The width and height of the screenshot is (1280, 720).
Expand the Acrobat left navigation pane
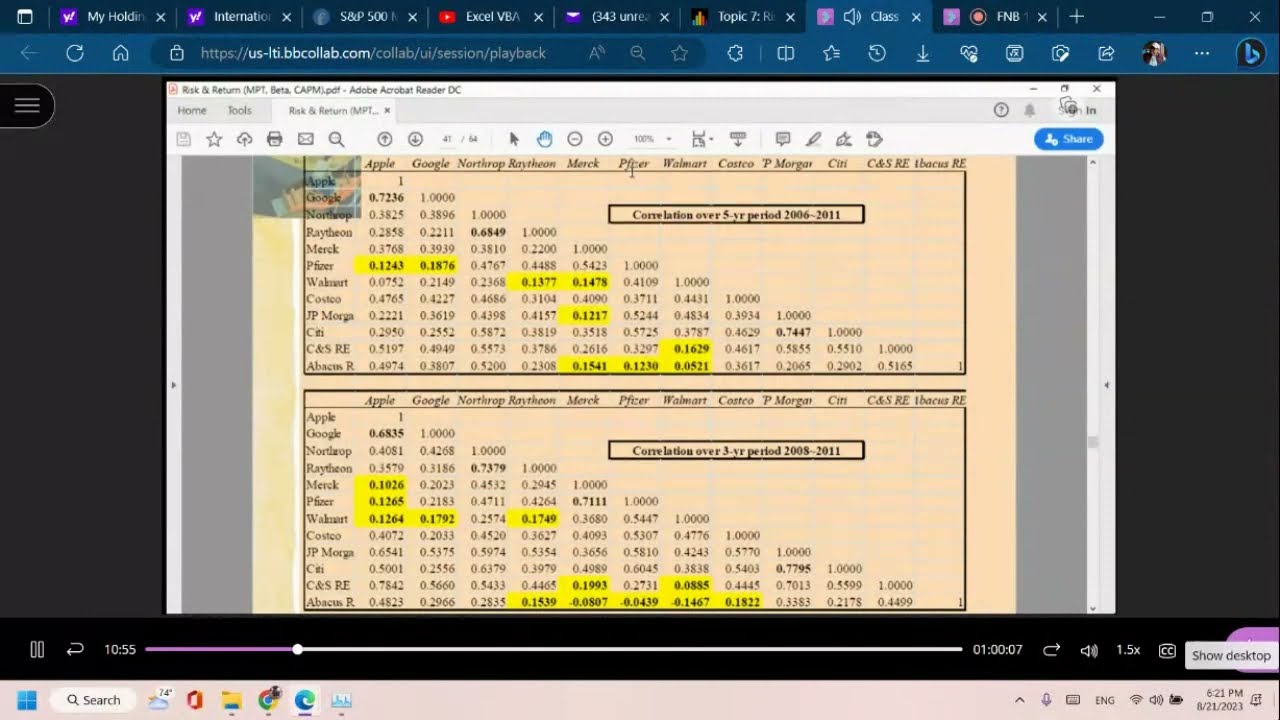[173, 385]
